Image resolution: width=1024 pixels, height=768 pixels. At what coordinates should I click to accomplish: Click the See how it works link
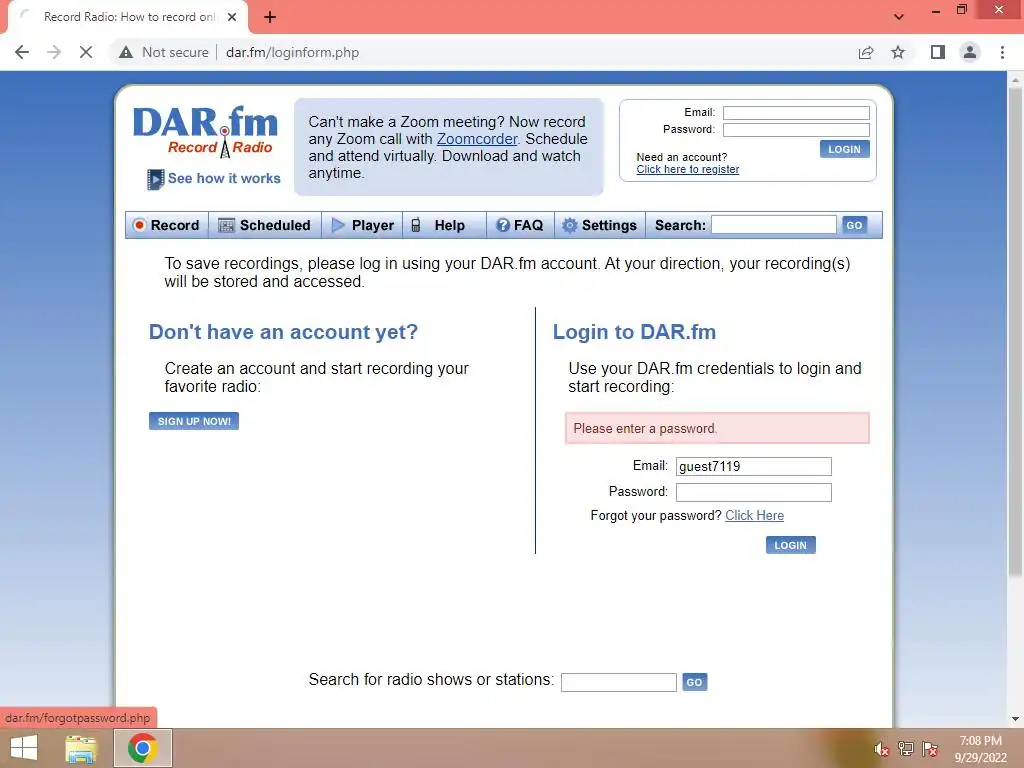tap(224, 178)
